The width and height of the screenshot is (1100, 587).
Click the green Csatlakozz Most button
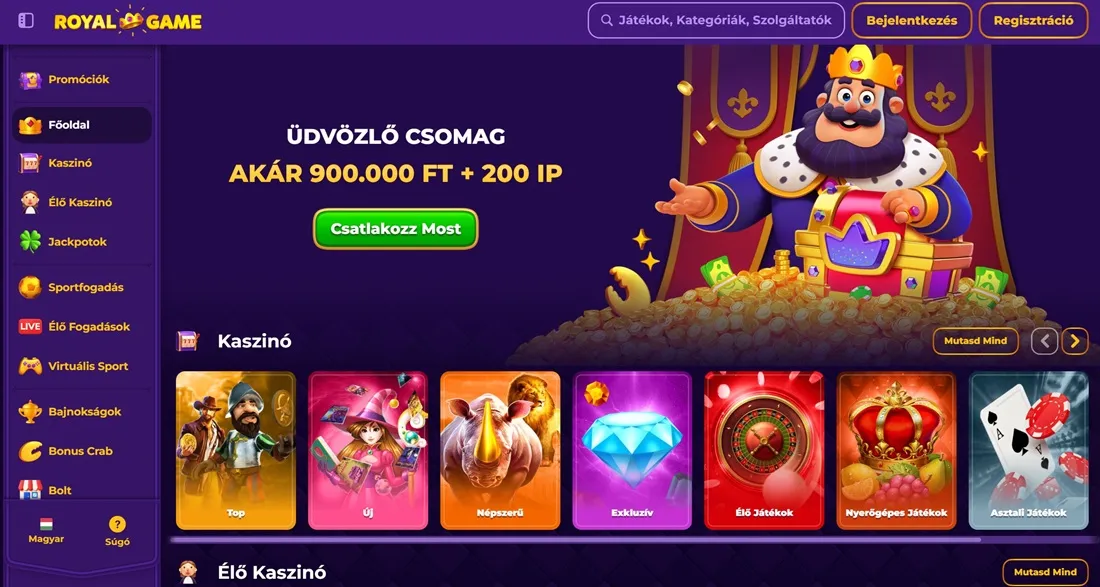click(396, 229)
